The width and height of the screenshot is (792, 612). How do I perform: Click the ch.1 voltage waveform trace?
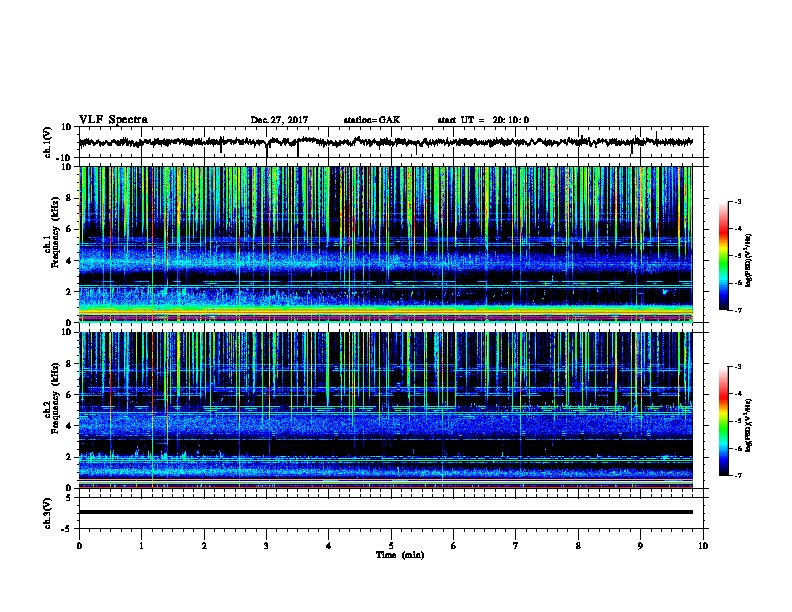pos(386,142)
